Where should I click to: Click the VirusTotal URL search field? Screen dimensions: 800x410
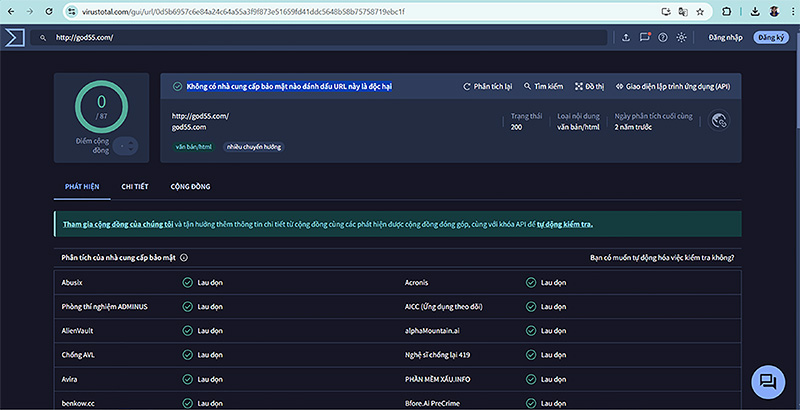click(321, 38)
